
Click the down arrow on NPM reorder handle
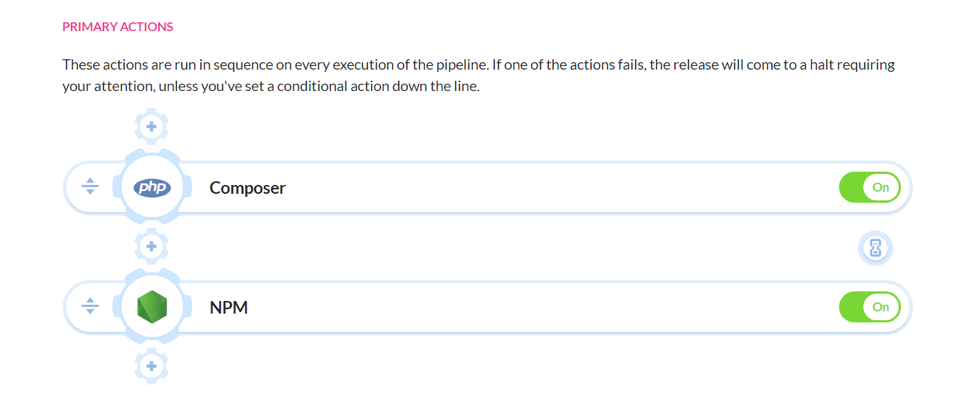click(x=90, y=313)
